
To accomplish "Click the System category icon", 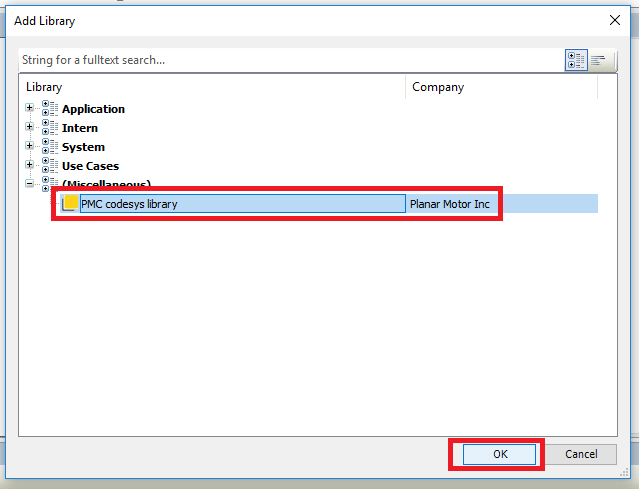I will tap(50, 147).
